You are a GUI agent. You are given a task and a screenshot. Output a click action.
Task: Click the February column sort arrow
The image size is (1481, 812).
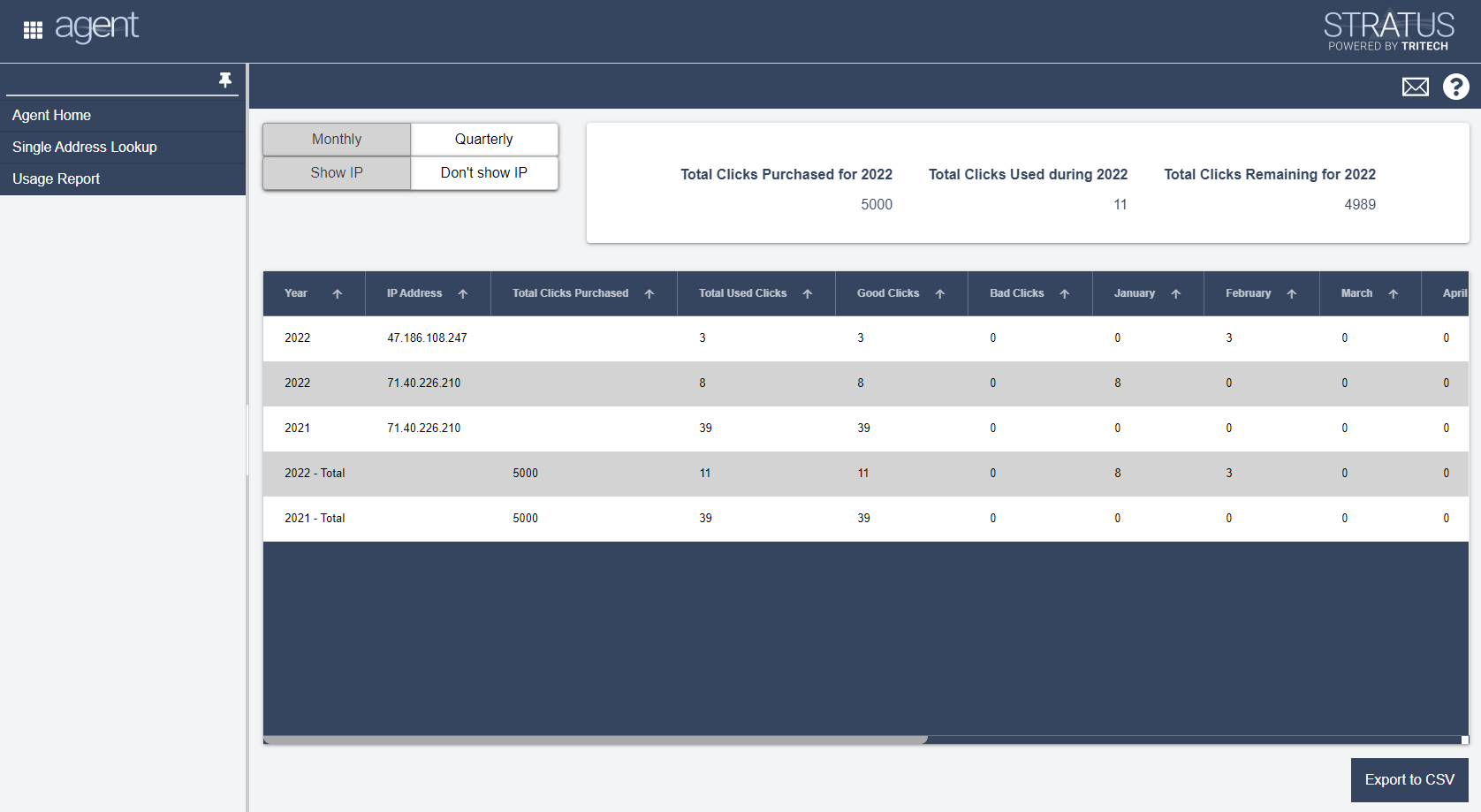click(x=1291, y=294)
